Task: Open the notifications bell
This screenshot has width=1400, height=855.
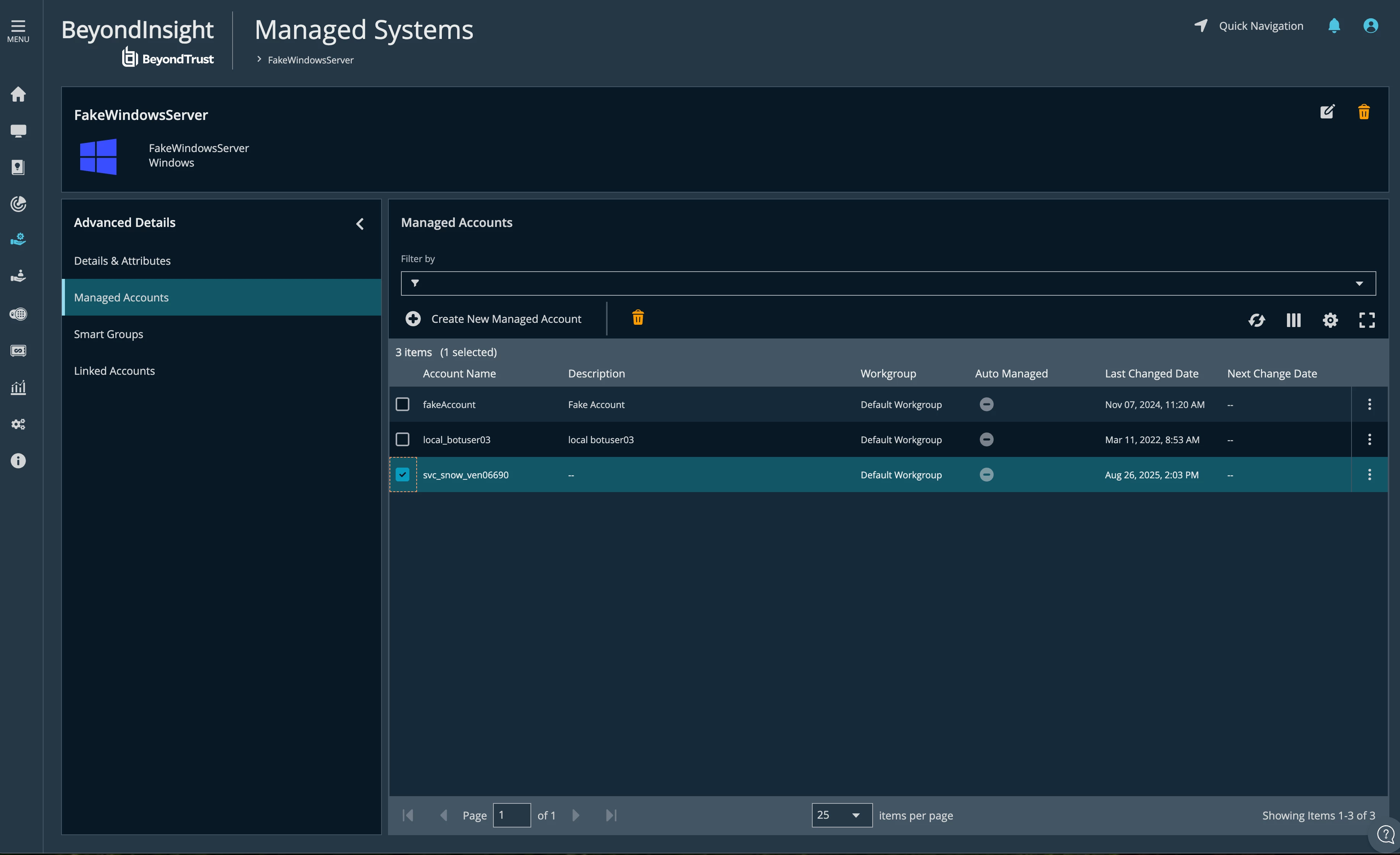Action: coord(1334,26)
